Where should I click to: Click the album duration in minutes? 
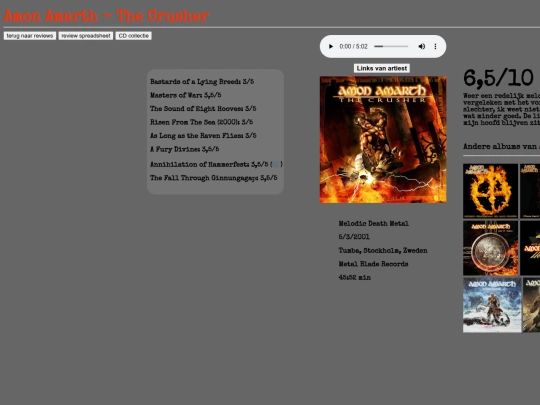tap(354, 277)
